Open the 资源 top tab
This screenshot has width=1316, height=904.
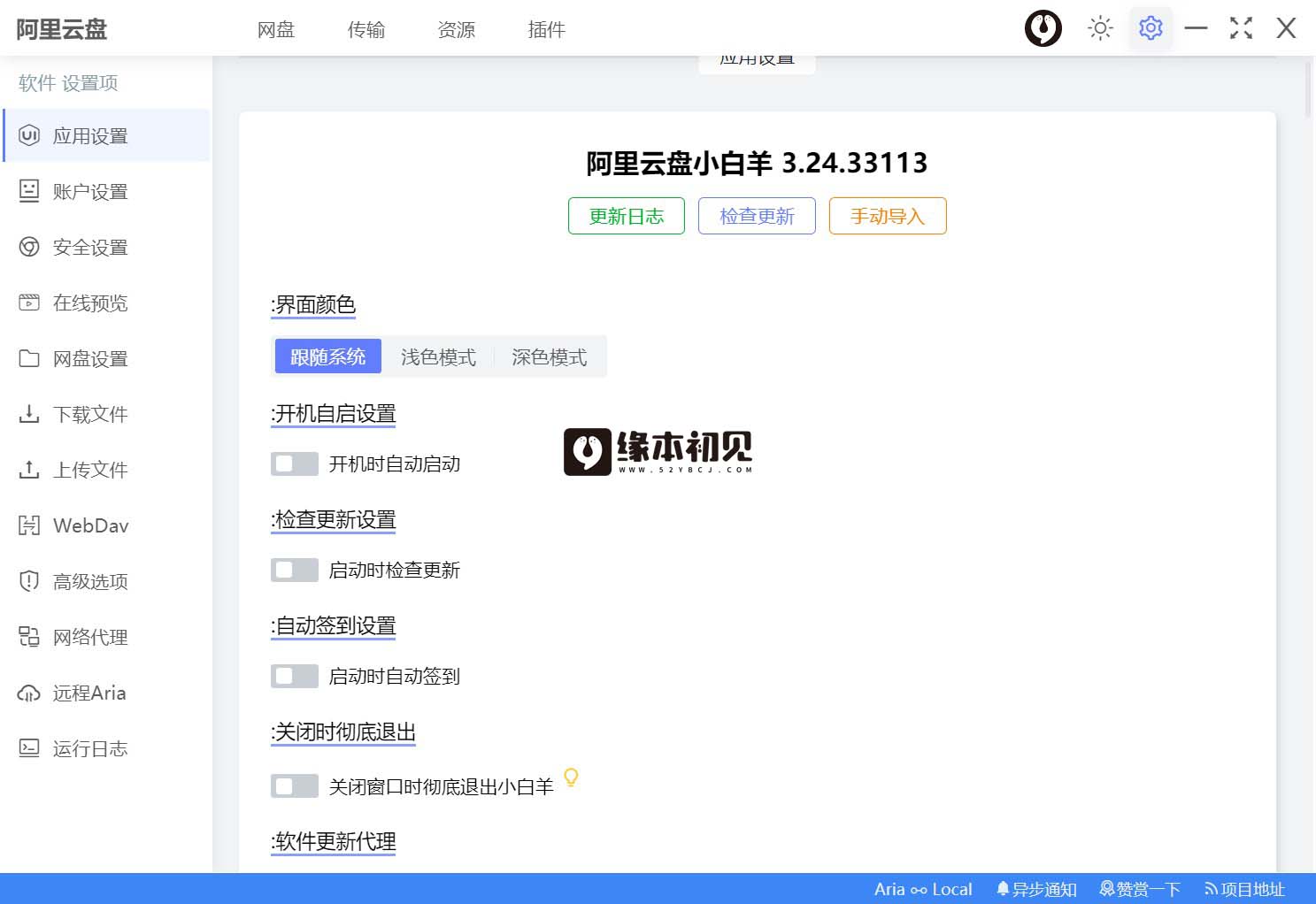pyautogui.click(x=457, y=29)
